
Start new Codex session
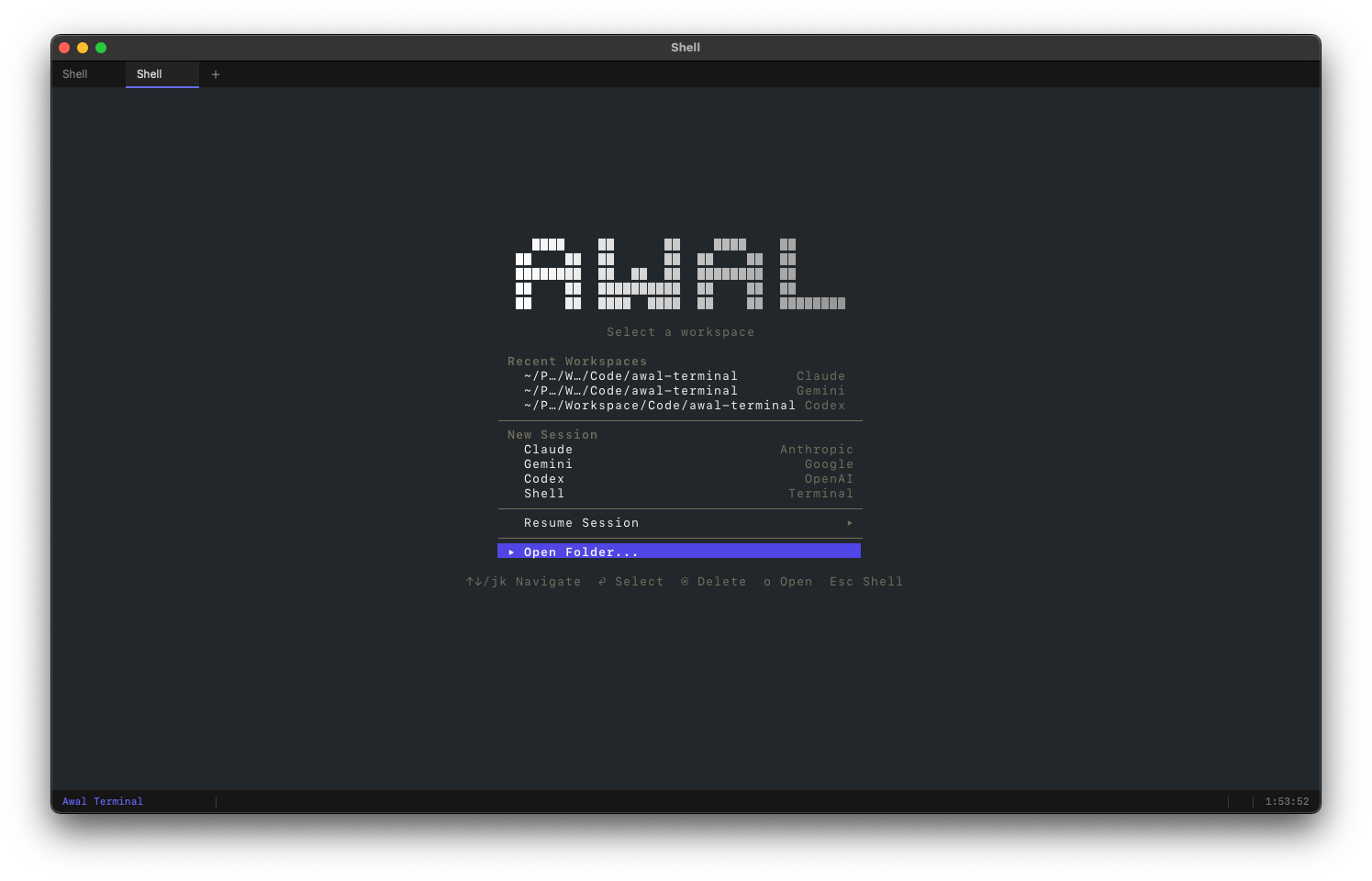pyautogui.click(x=680, y=479)
